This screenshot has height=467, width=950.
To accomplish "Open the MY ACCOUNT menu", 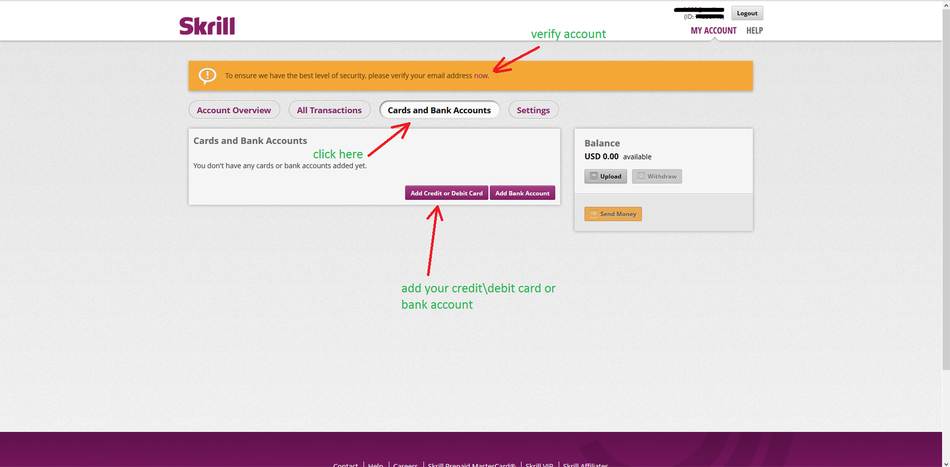I will coord(713,30).
